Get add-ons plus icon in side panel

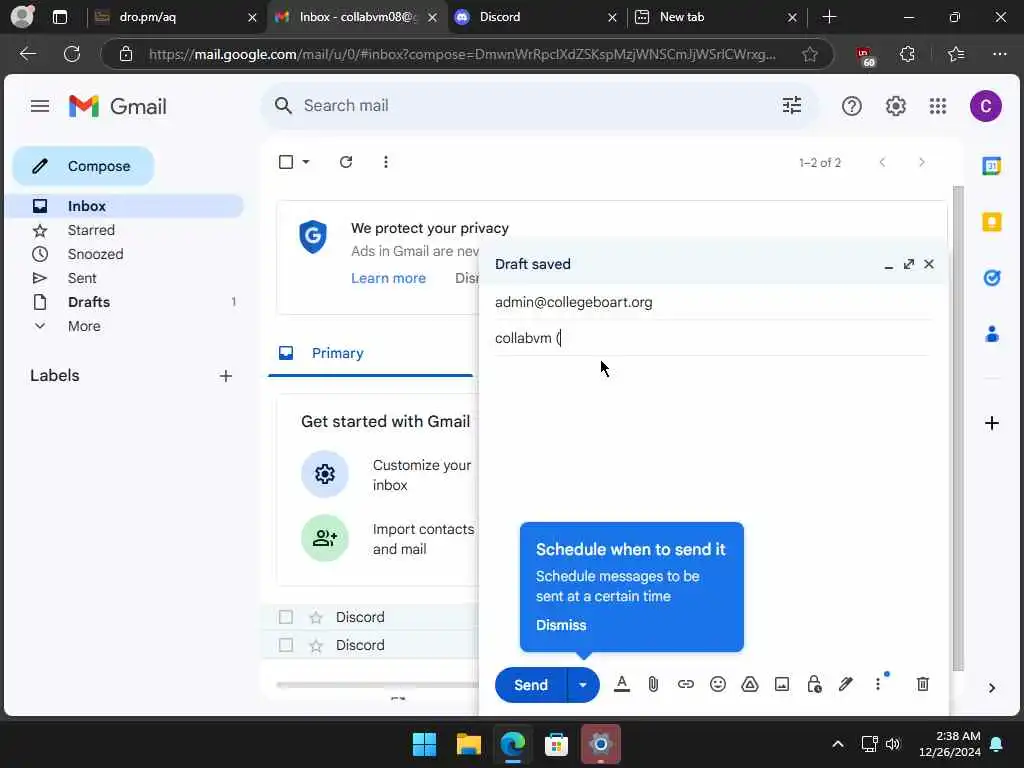click(x=991, y=423)
